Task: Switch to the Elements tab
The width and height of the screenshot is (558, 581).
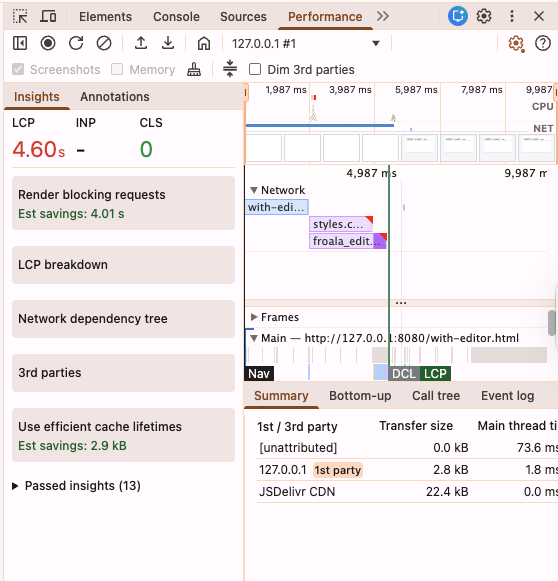Action: click(x=105, y=17)
